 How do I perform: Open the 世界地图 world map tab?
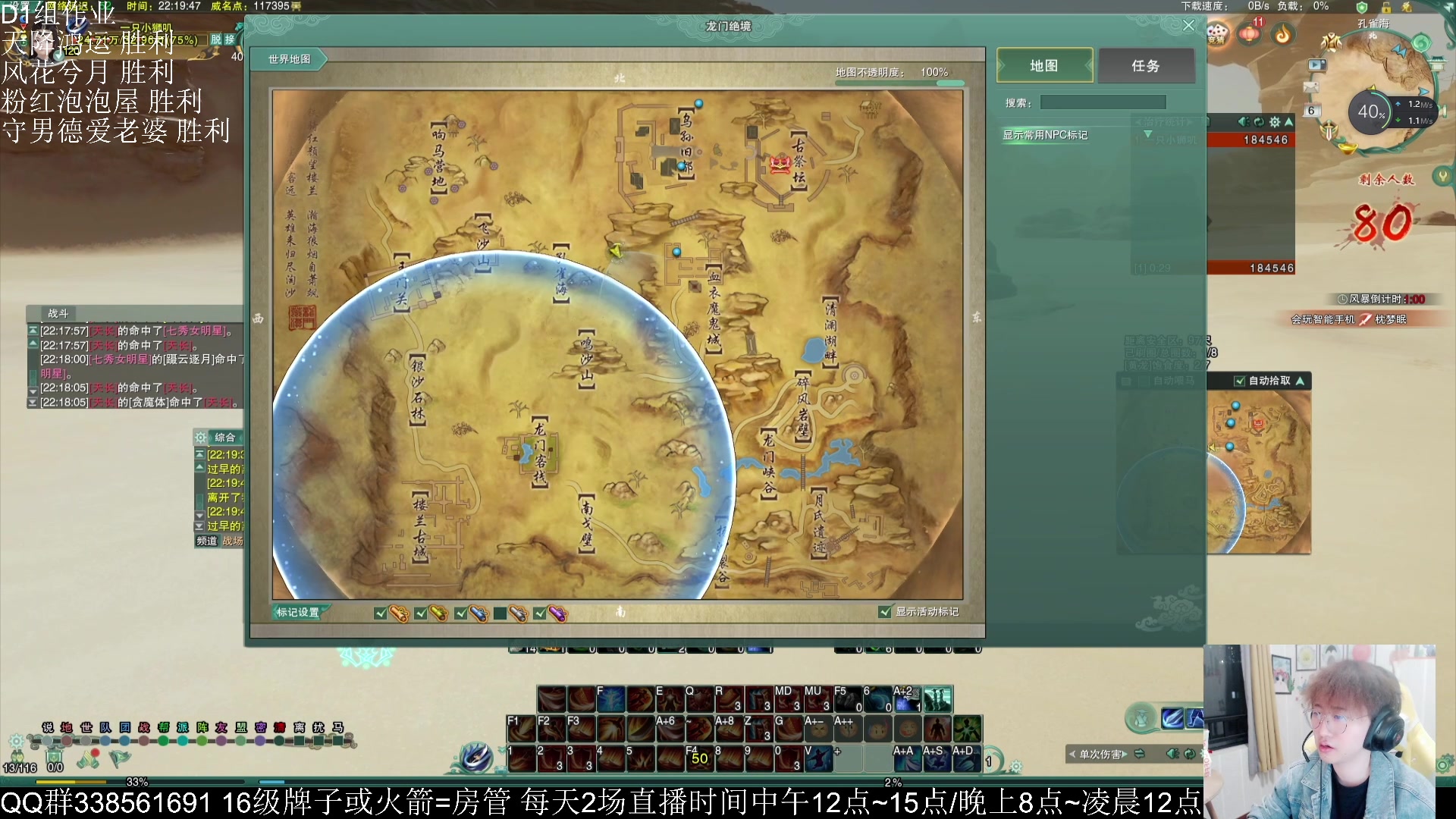pos(290,59)
